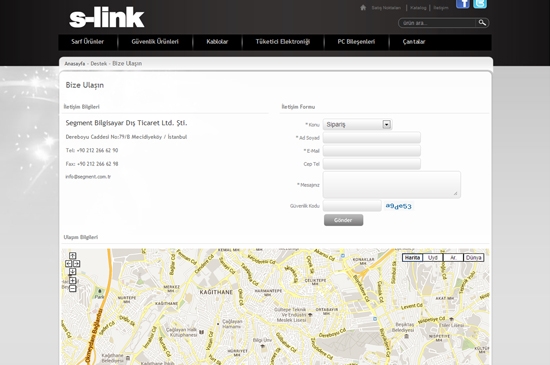Open the Kablolar menu

pyautogui.click(x=217, y=42)
